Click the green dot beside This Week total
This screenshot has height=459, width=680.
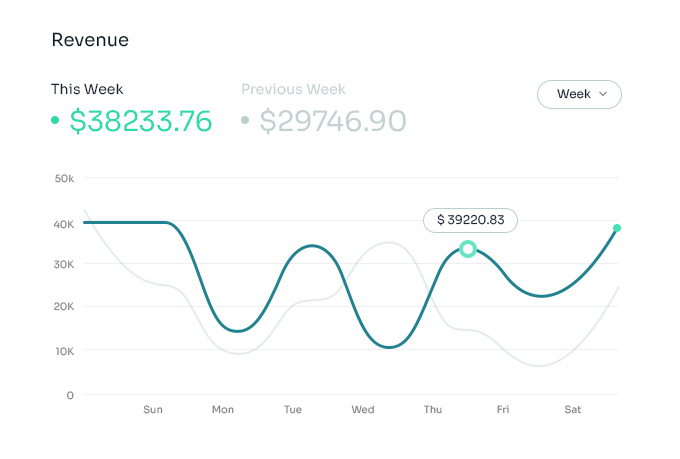(55, 121)
